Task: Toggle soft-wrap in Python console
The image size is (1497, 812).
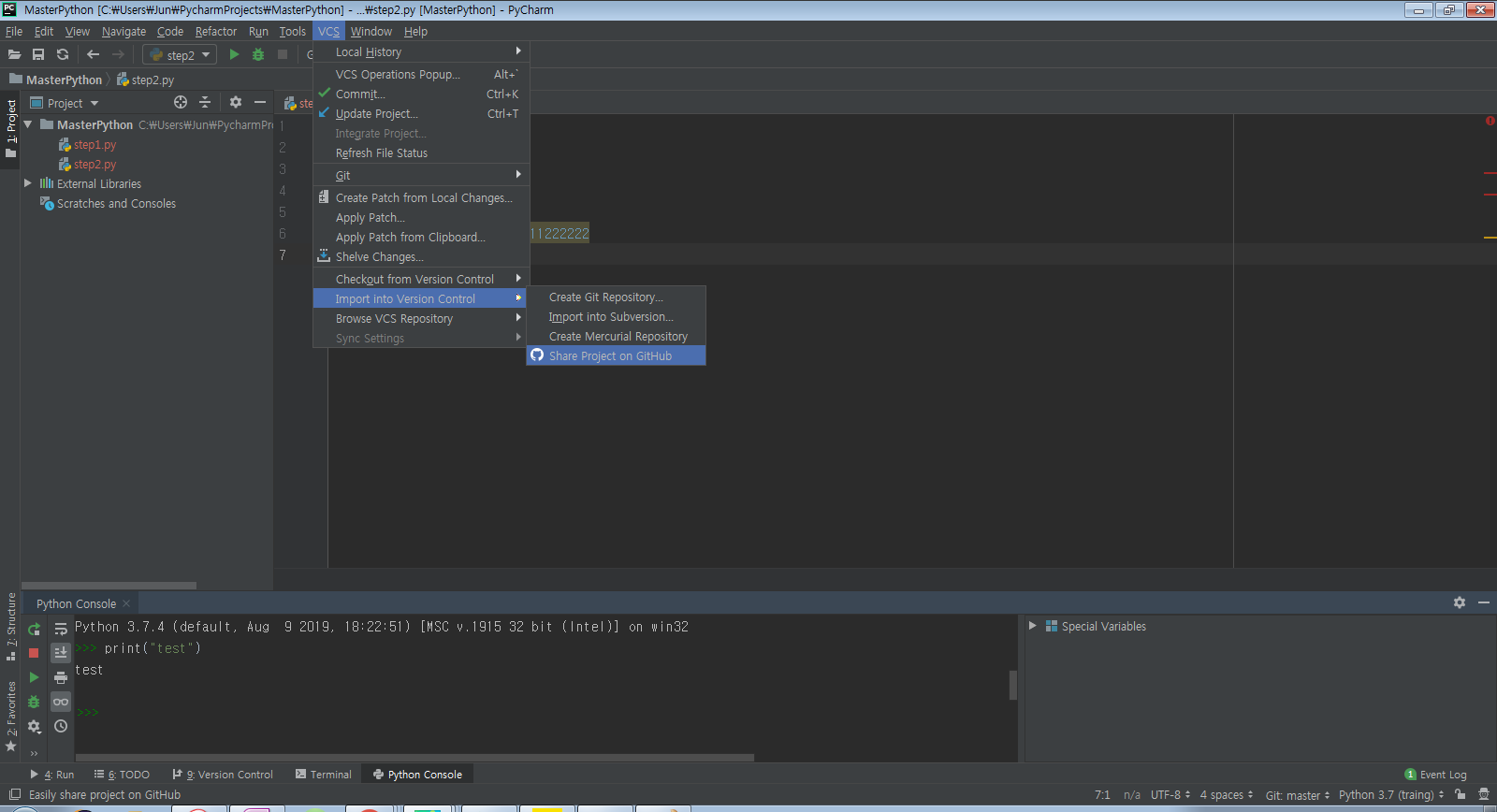Action: [61, 629]
